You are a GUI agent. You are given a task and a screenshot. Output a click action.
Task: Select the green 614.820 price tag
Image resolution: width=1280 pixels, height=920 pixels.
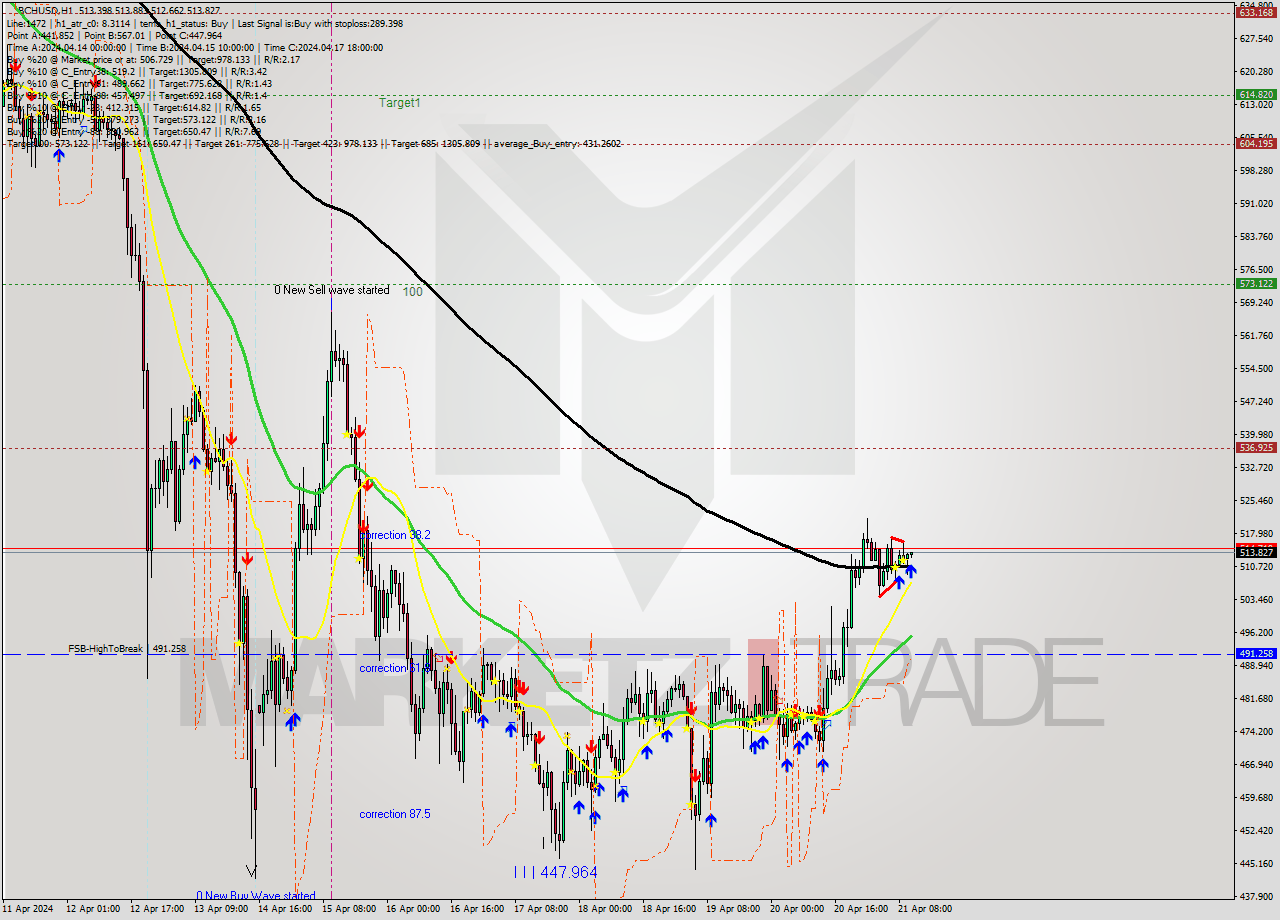[x=1255, y=95]
